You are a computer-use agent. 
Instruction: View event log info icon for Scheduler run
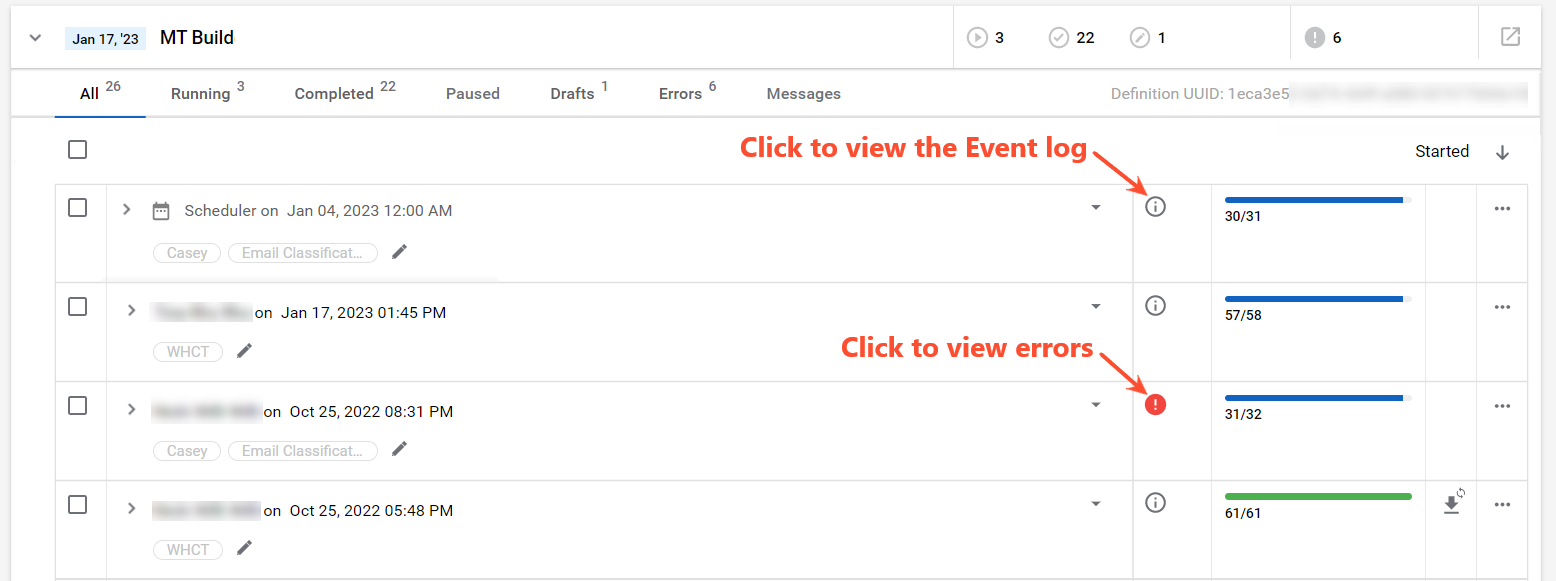(1156, 207)
